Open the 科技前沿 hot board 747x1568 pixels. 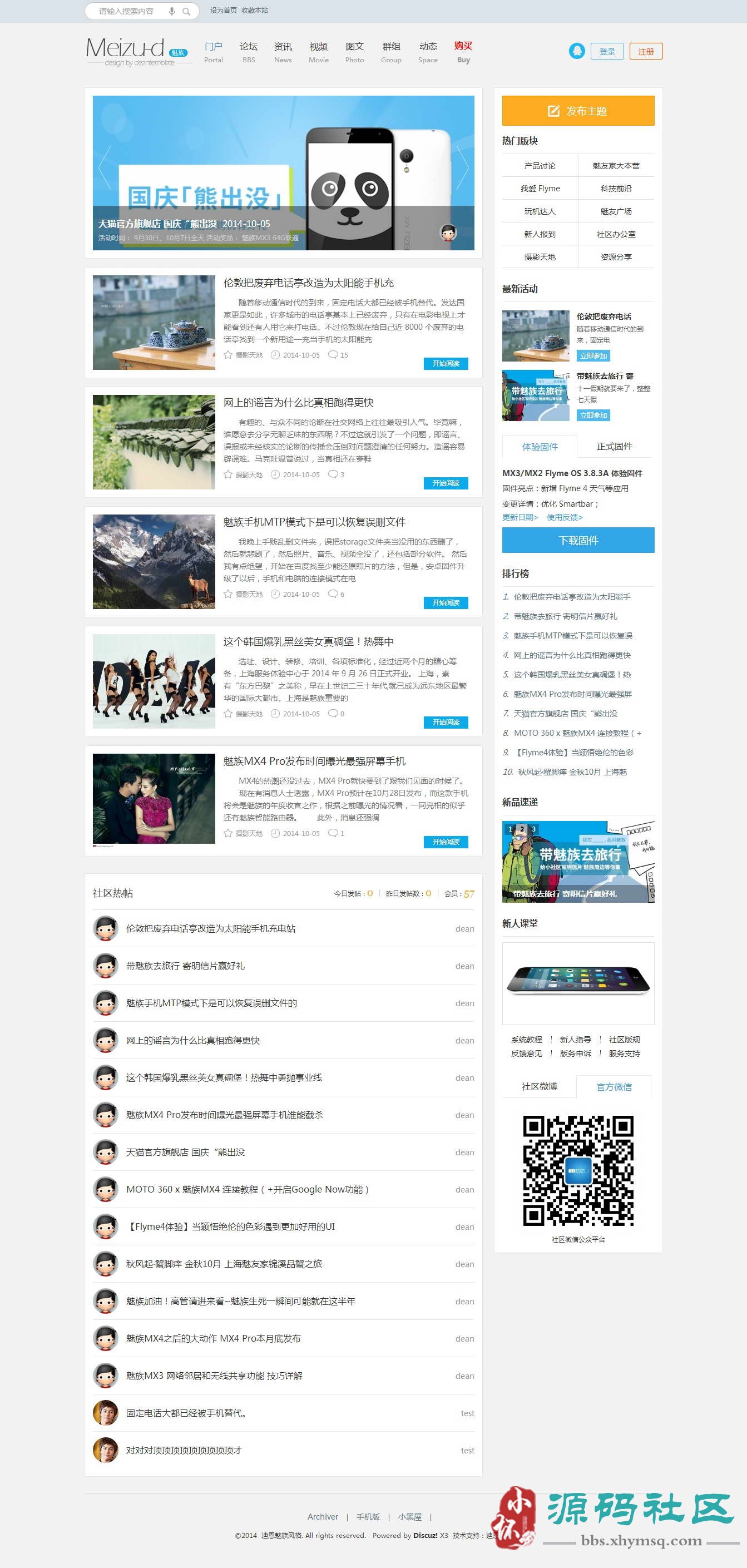[x=616, y=189]
